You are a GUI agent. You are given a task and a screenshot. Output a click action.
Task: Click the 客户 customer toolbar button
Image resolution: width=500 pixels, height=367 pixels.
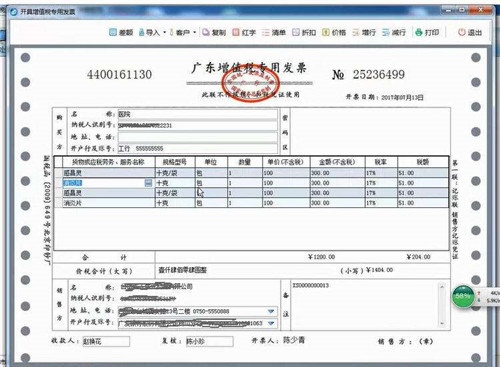tap(180, 32)
